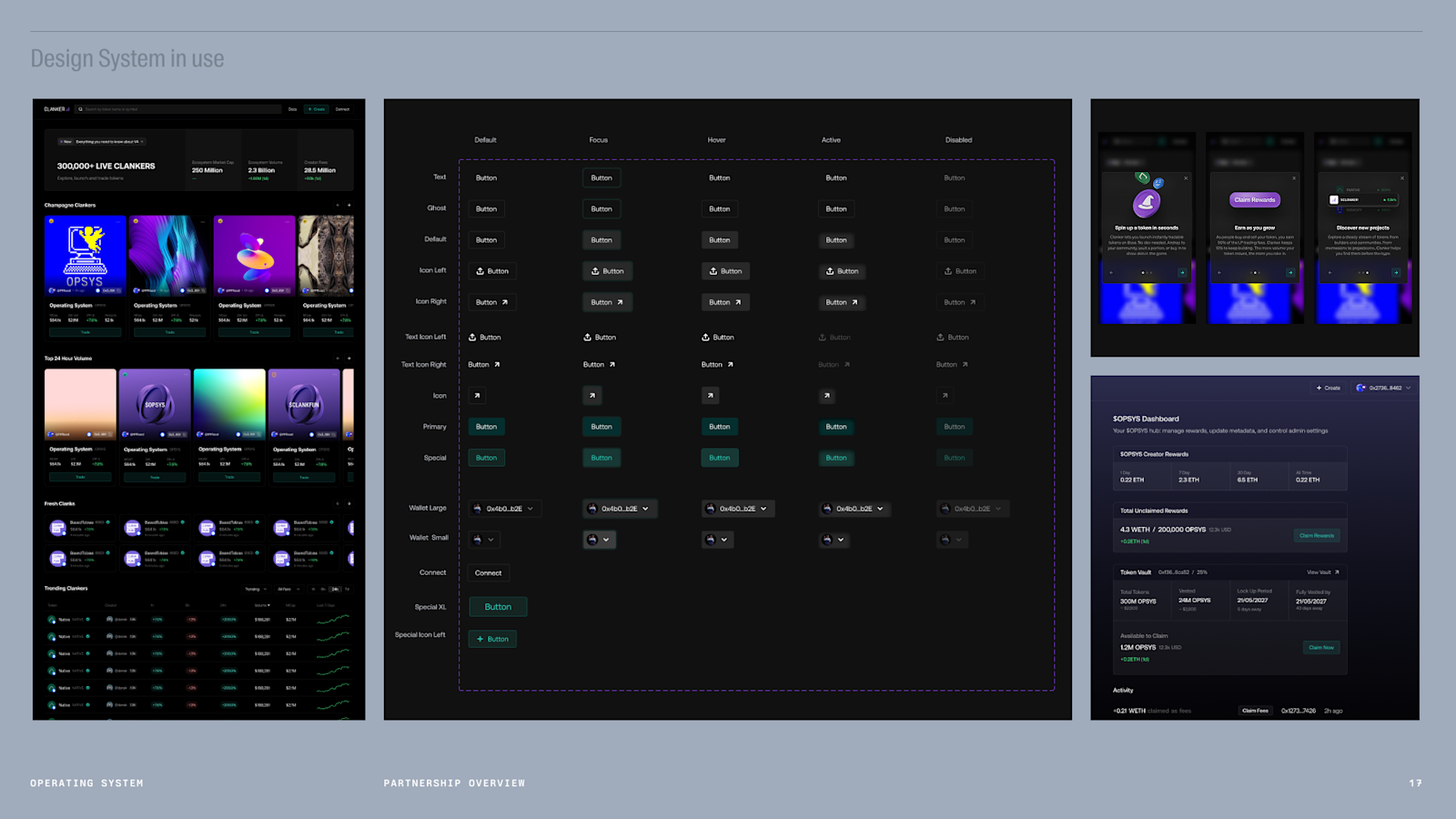Sort Trending Clankers by the Volume column
Screen dimensions: 1456x819
(x=262, y=605)
